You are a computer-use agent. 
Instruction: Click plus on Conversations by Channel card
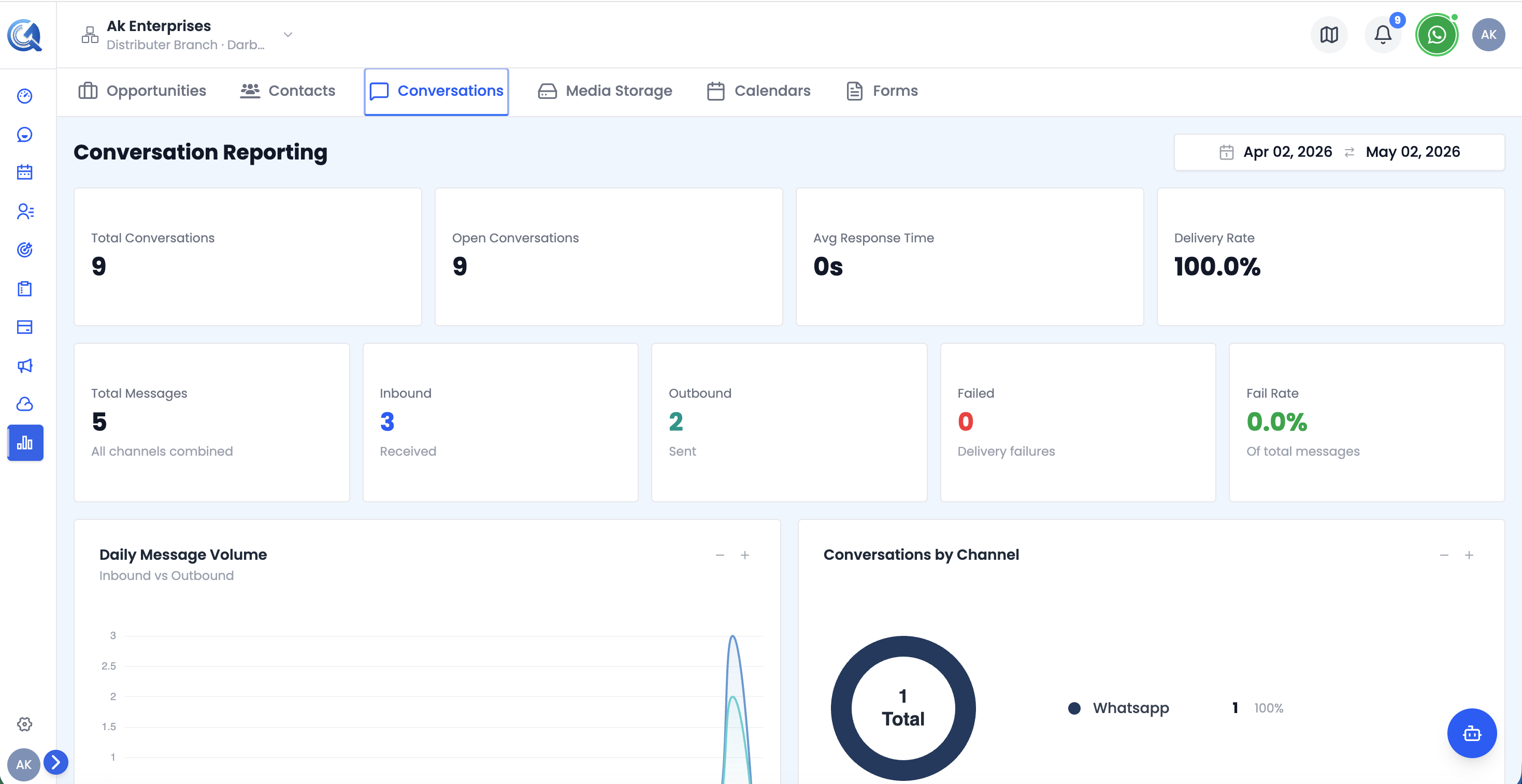click(x=1469, y=555)
